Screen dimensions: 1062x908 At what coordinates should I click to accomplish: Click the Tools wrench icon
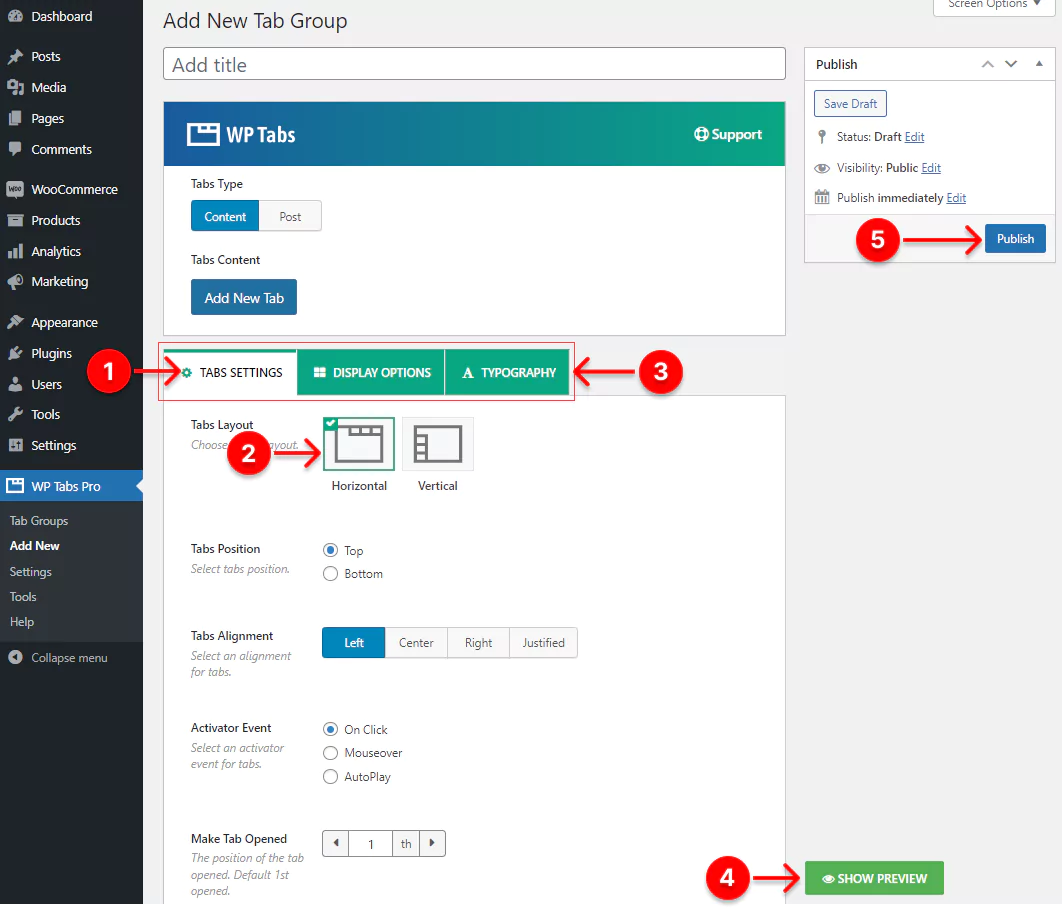pos(15,414)
